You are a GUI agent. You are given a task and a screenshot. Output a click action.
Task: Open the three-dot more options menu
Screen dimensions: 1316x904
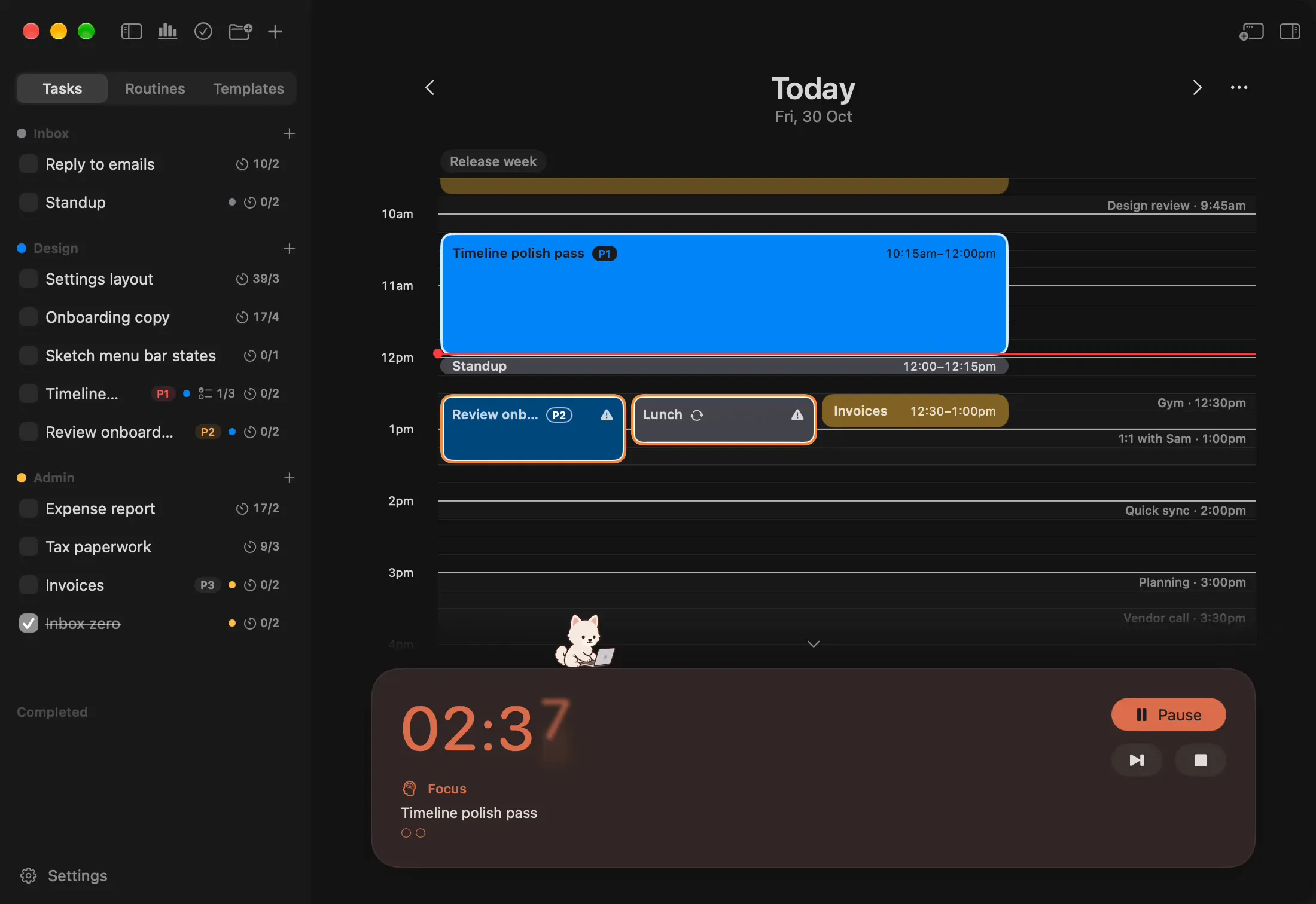(x=1239, y=88)
